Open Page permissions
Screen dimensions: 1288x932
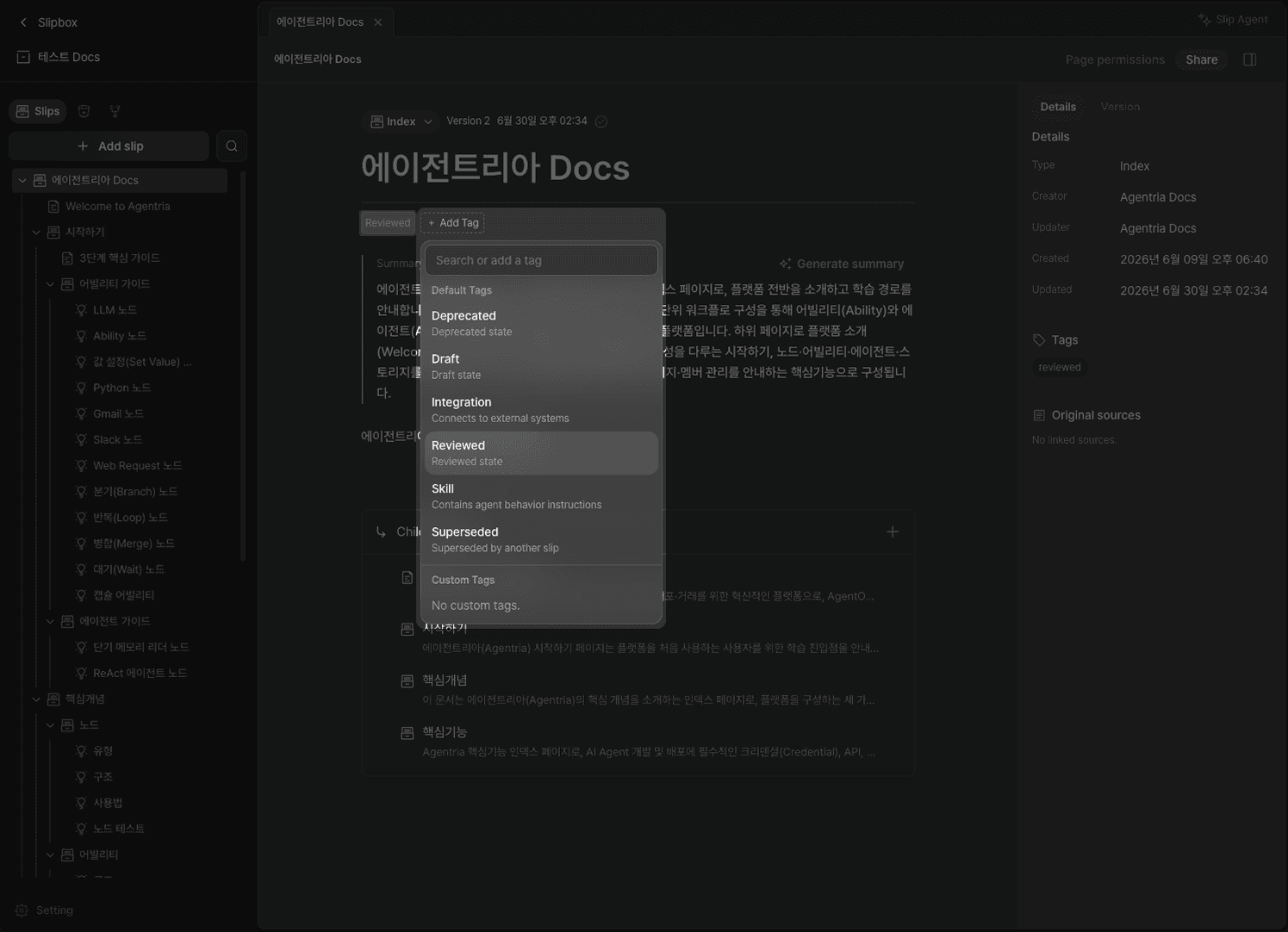1115,59
